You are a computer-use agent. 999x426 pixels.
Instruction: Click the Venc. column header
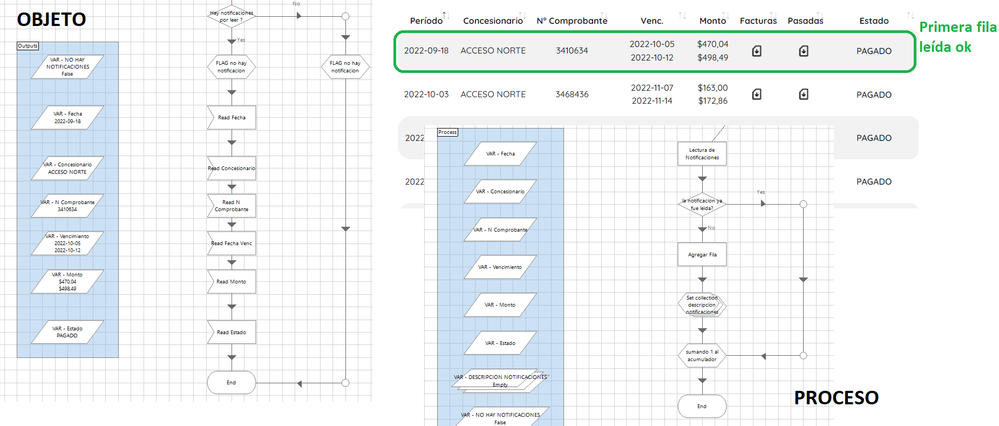(652, 21)
